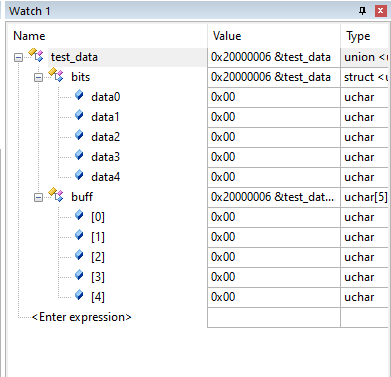Click the data3 member icon
The height and width of the screenshot is (377, 391).
(79, 155)
